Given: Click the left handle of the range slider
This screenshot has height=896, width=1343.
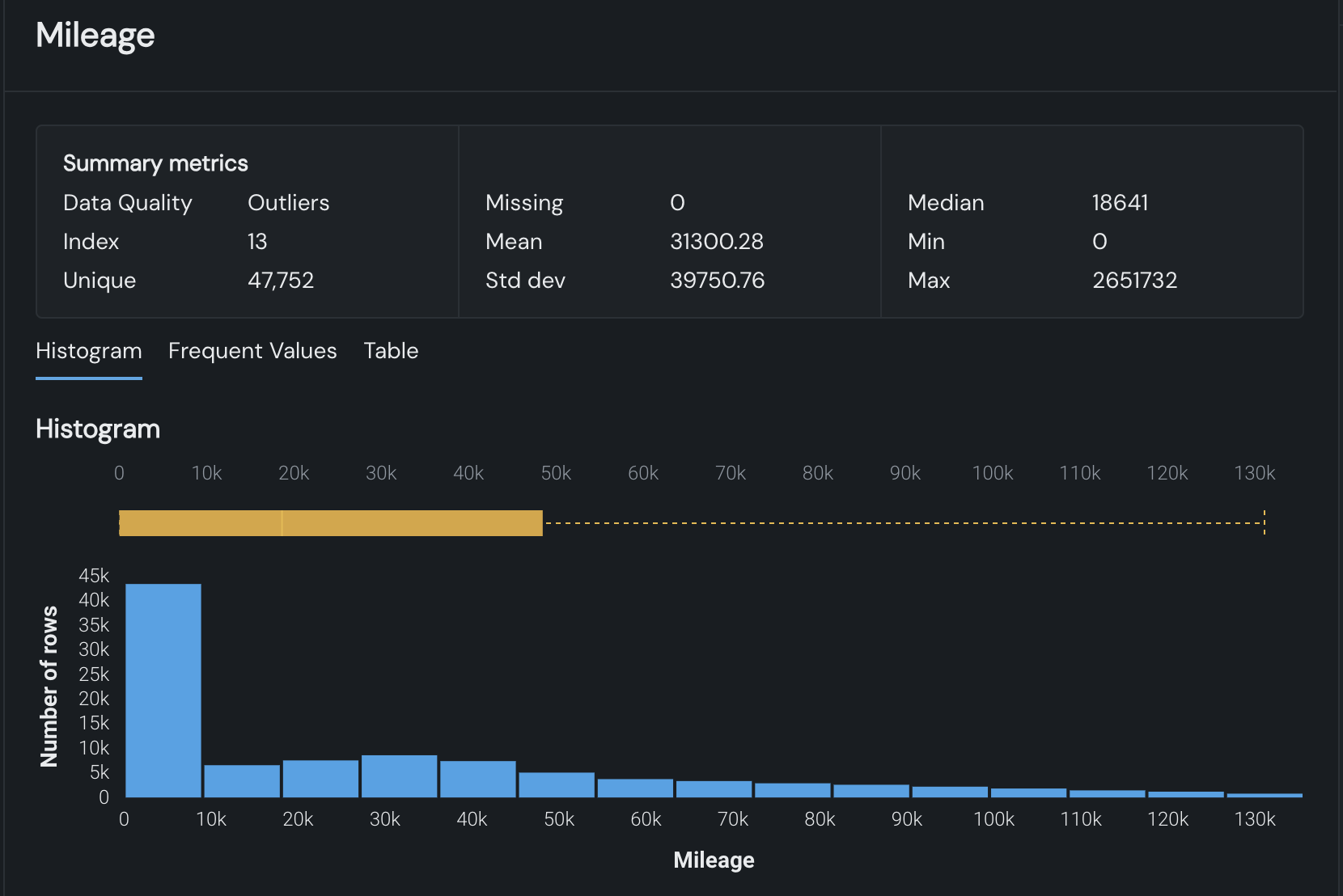Looking at the screenshot, I should 121,522.
